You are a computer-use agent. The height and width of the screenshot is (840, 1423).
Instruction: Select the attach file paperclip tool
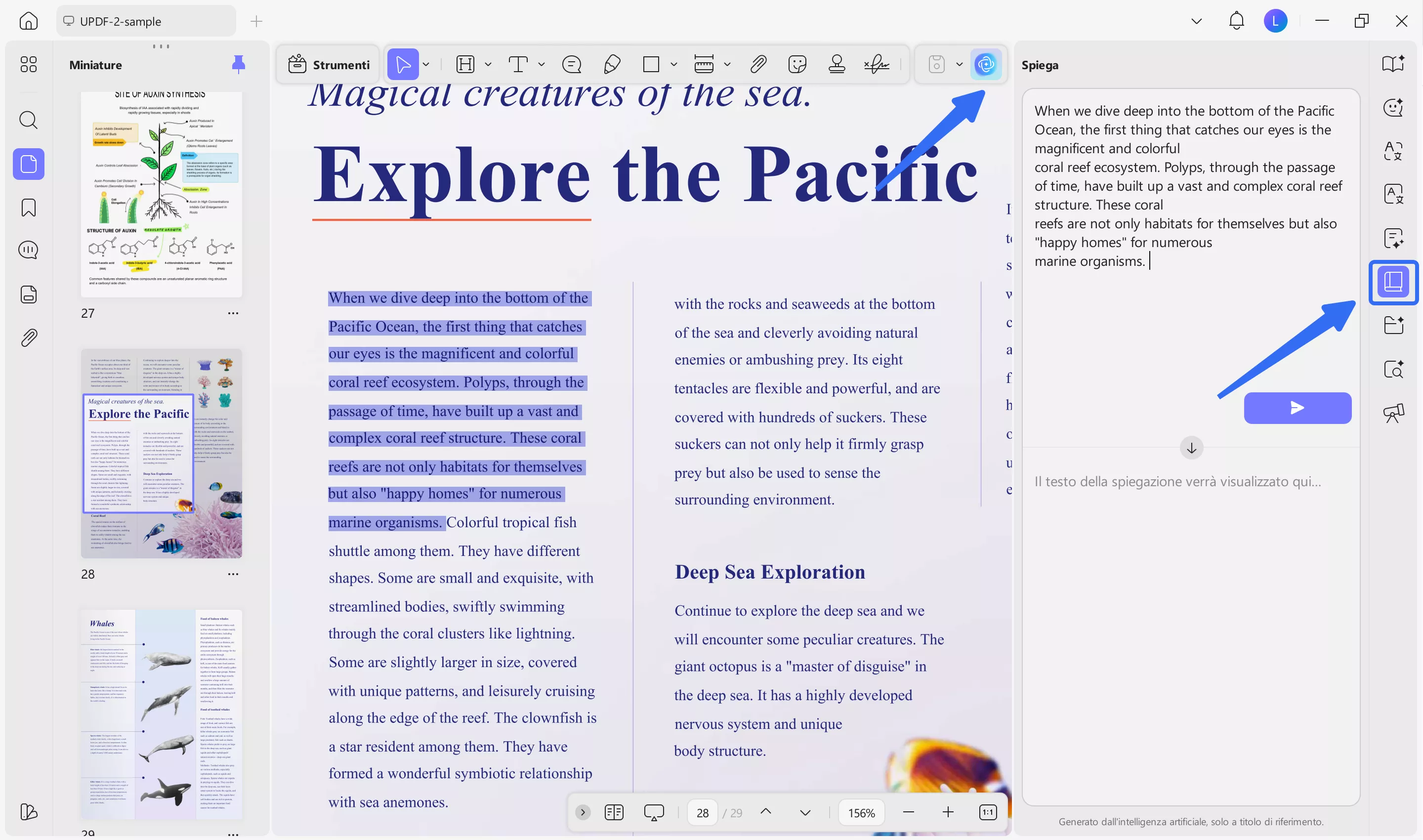(758, 65)
